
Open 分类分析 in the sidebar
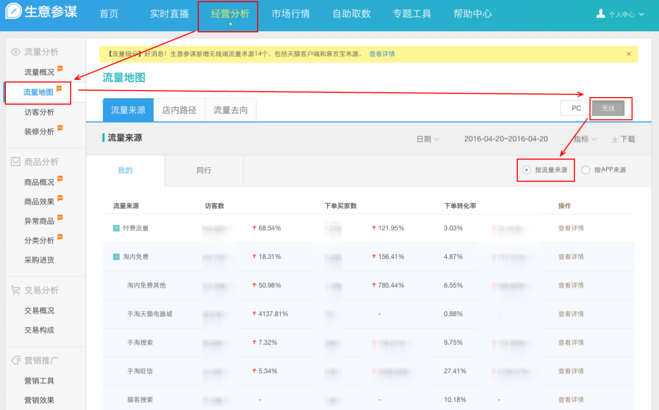click(x=39, y=241)
